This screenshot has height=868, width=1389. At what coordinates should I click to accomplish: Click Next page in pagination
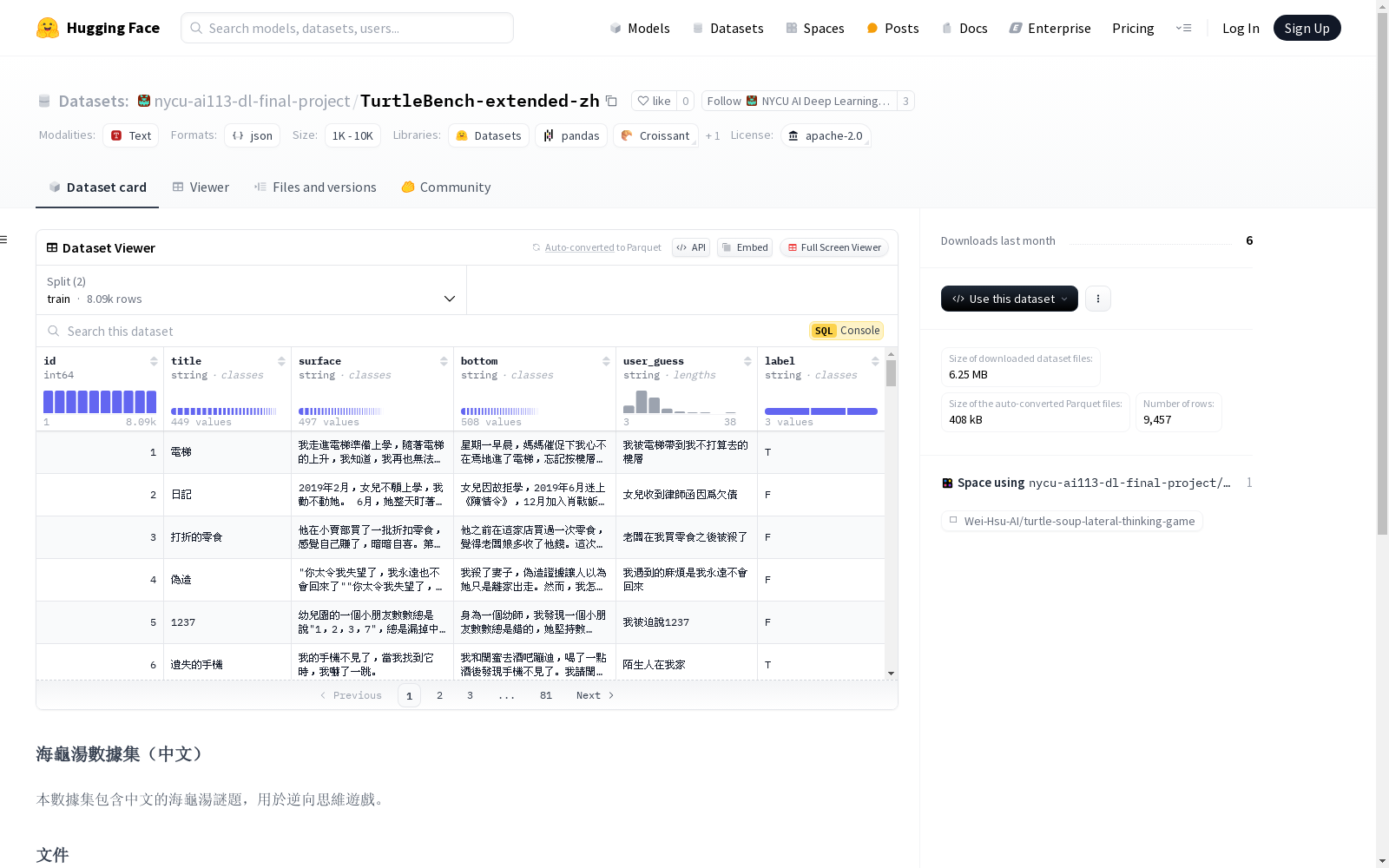(596, 695)
